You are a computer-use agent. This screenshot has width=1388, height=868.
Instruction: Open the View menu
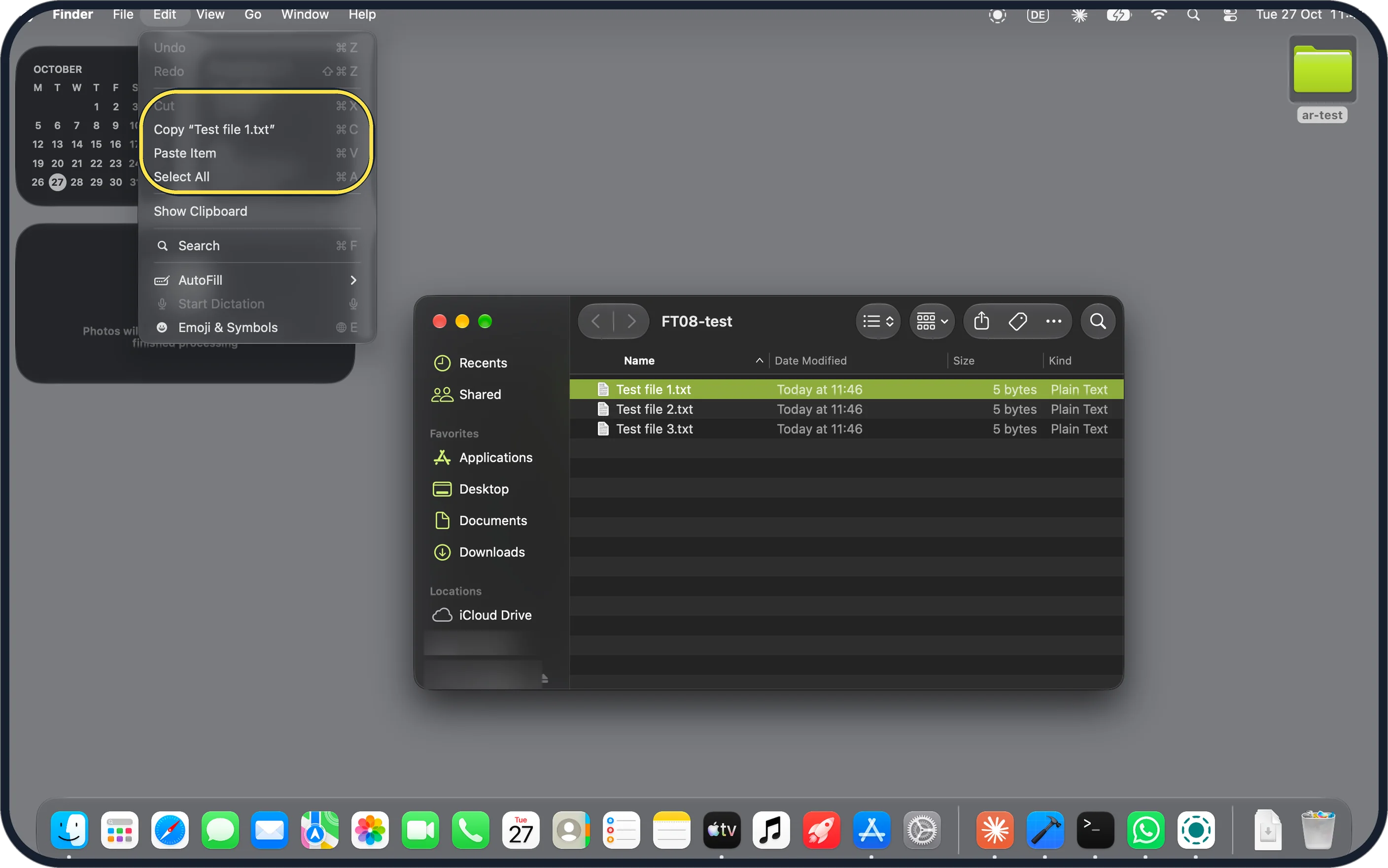210,14
